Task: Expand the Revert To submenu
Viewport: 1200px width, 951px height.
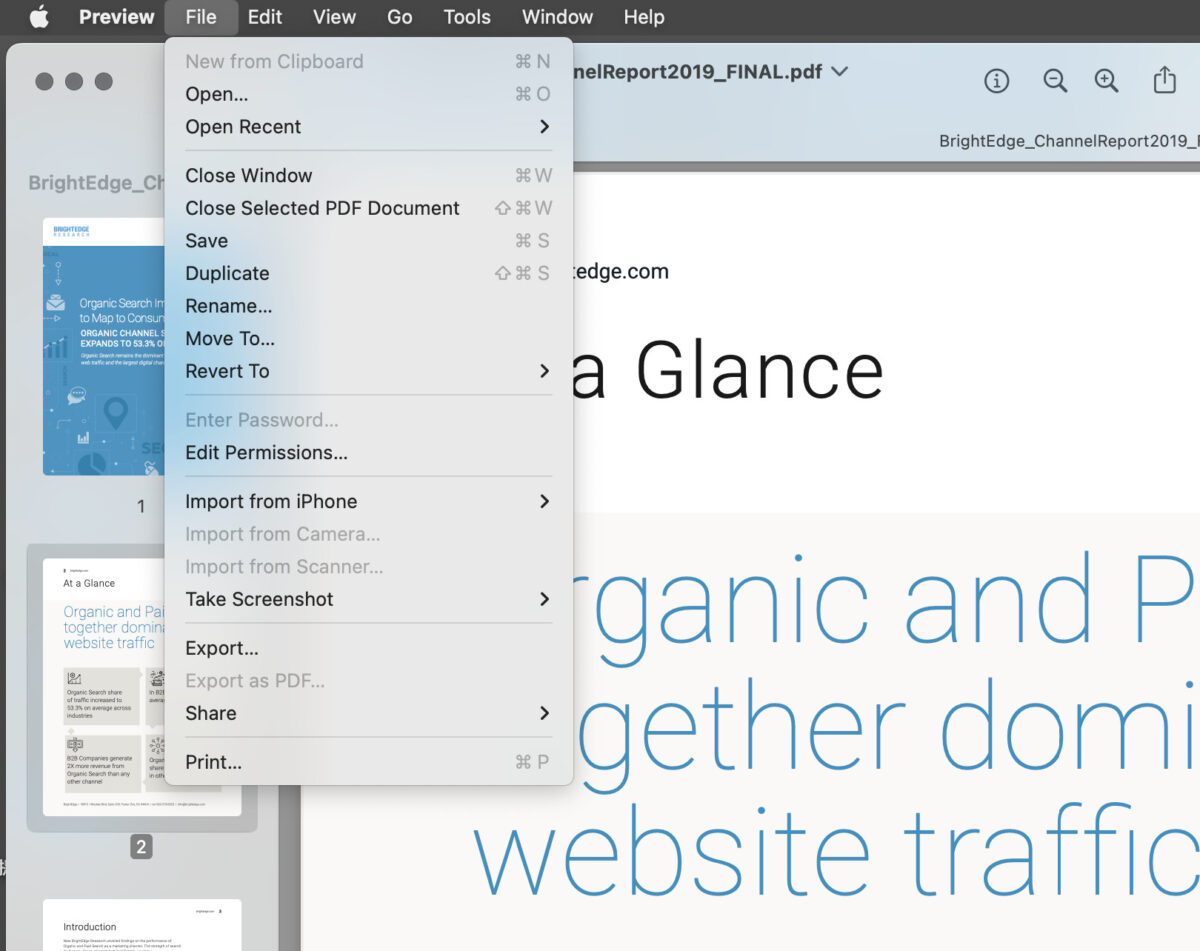Action: 368,371
